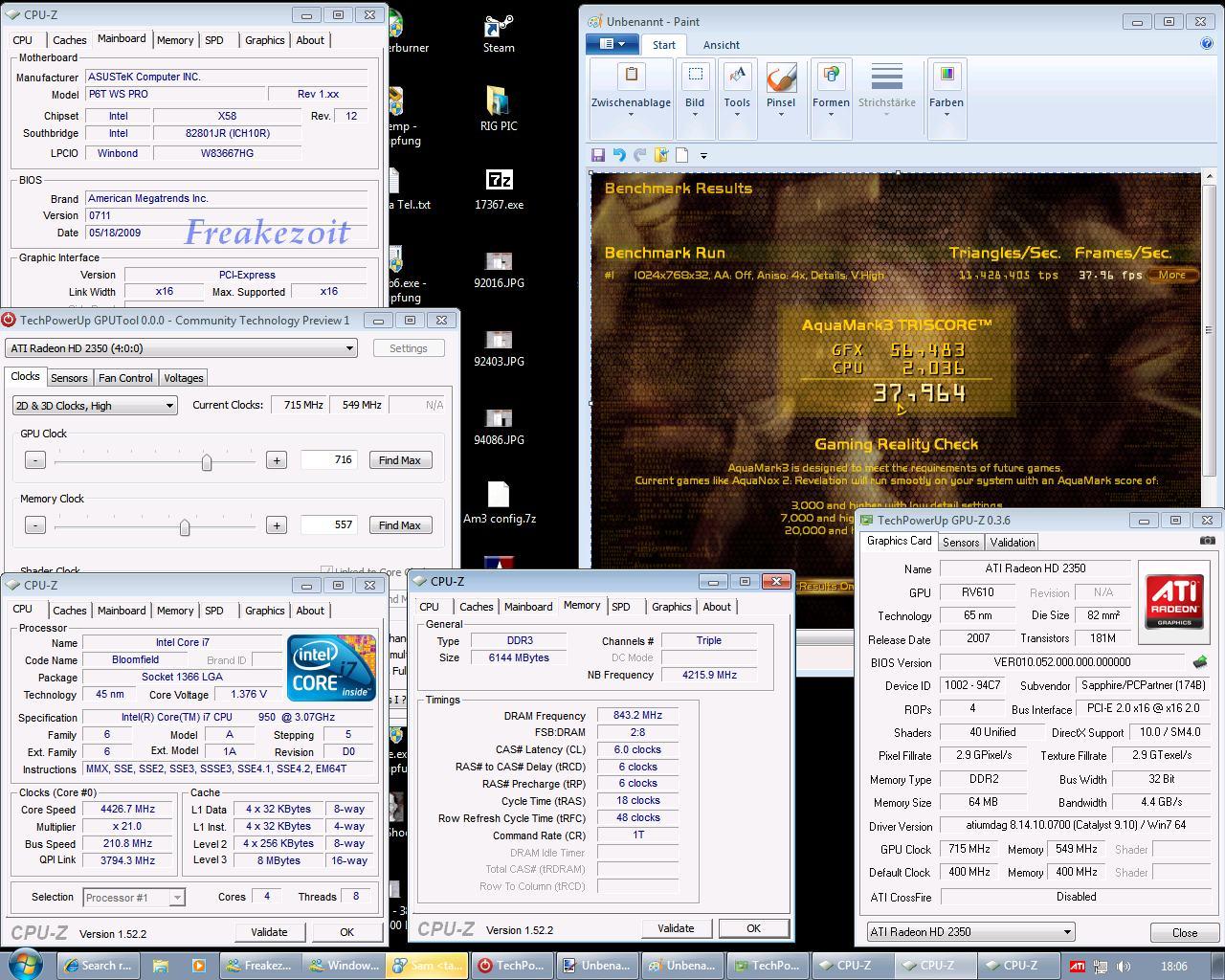Expand the Customize Quick Access Toolbar arrow in Paint
The image size is (1225, 980).
pos(703,155)
